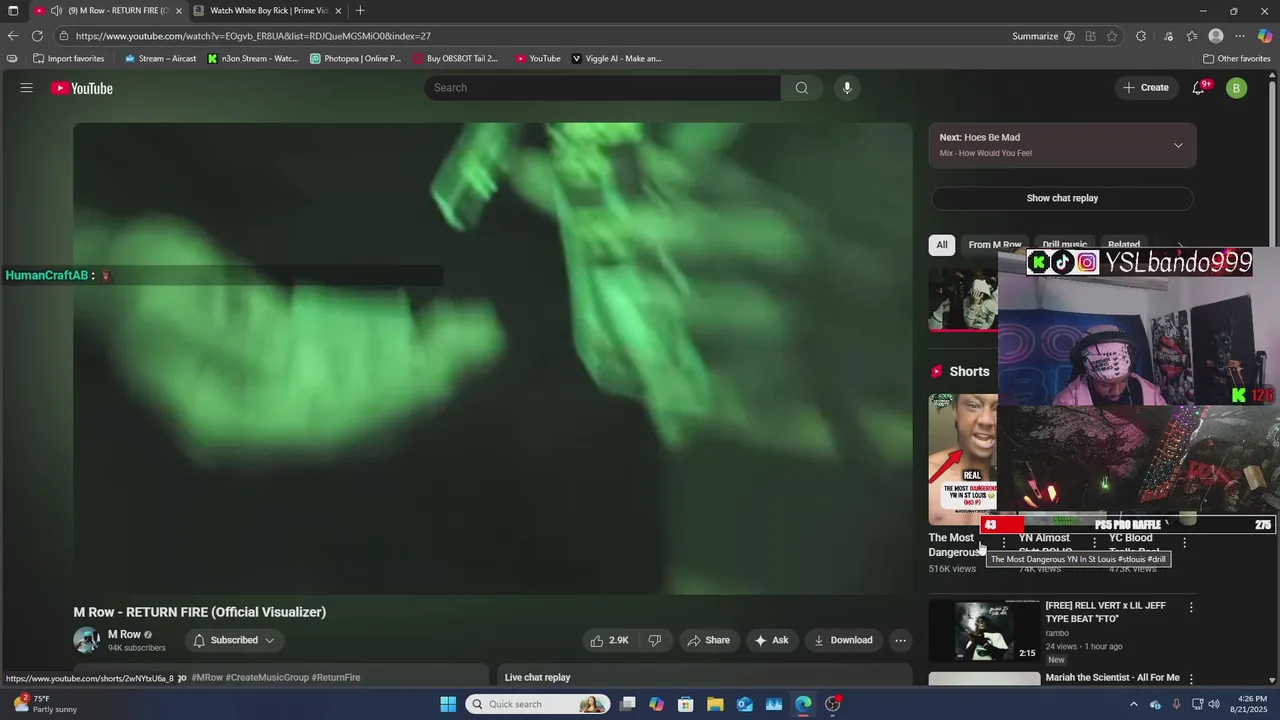Open the YouTube guide hamburger menu
The image size is (1280, 720).
point(27,88)
